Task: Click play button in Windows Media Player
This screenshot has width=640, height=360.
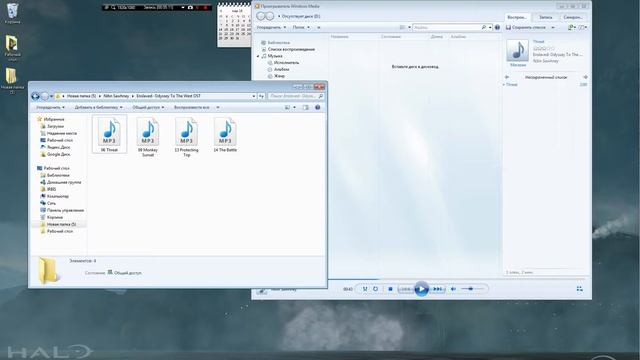Action: point(421,289)
